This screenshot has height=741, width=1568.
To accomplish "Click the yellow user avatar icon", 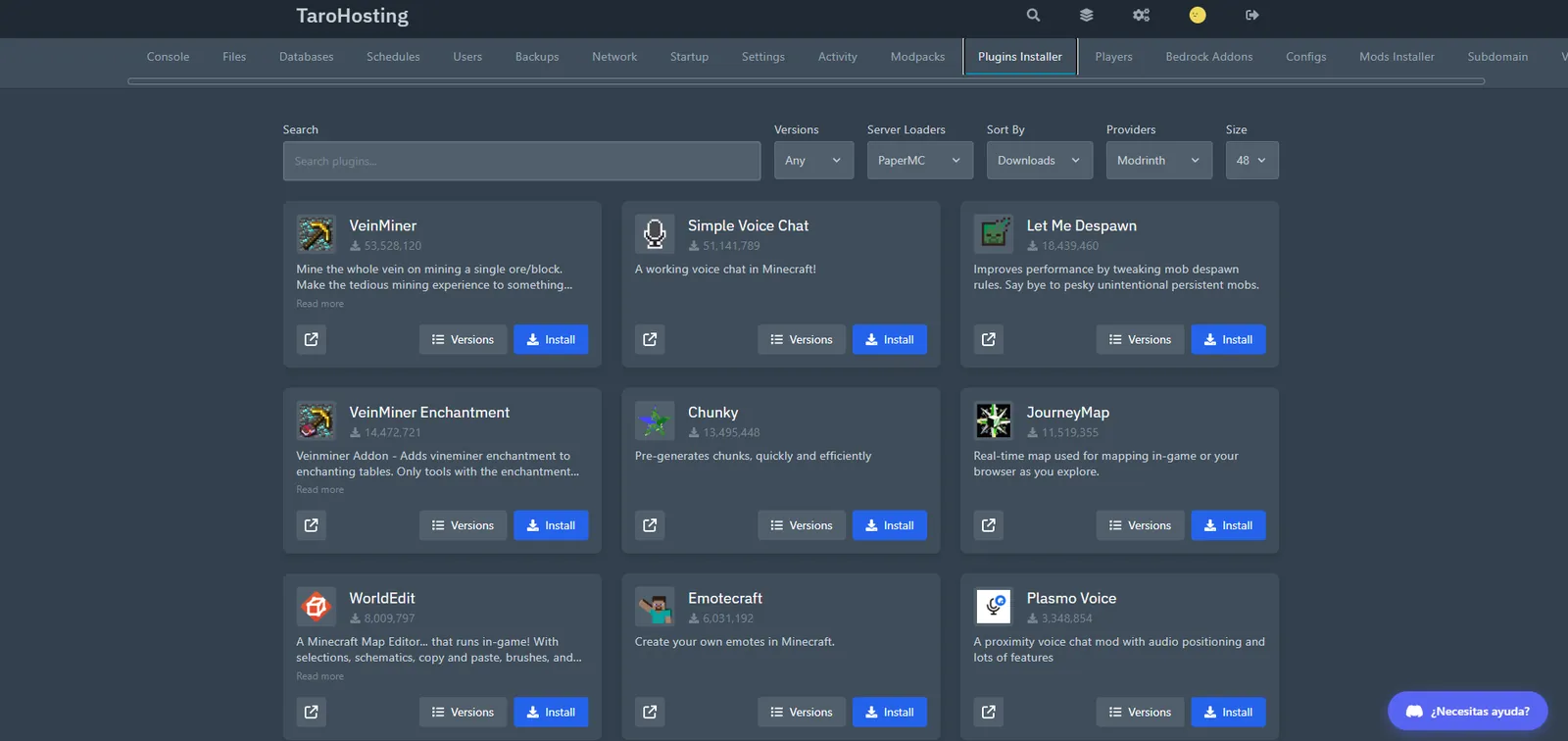I will point(1198,15).
